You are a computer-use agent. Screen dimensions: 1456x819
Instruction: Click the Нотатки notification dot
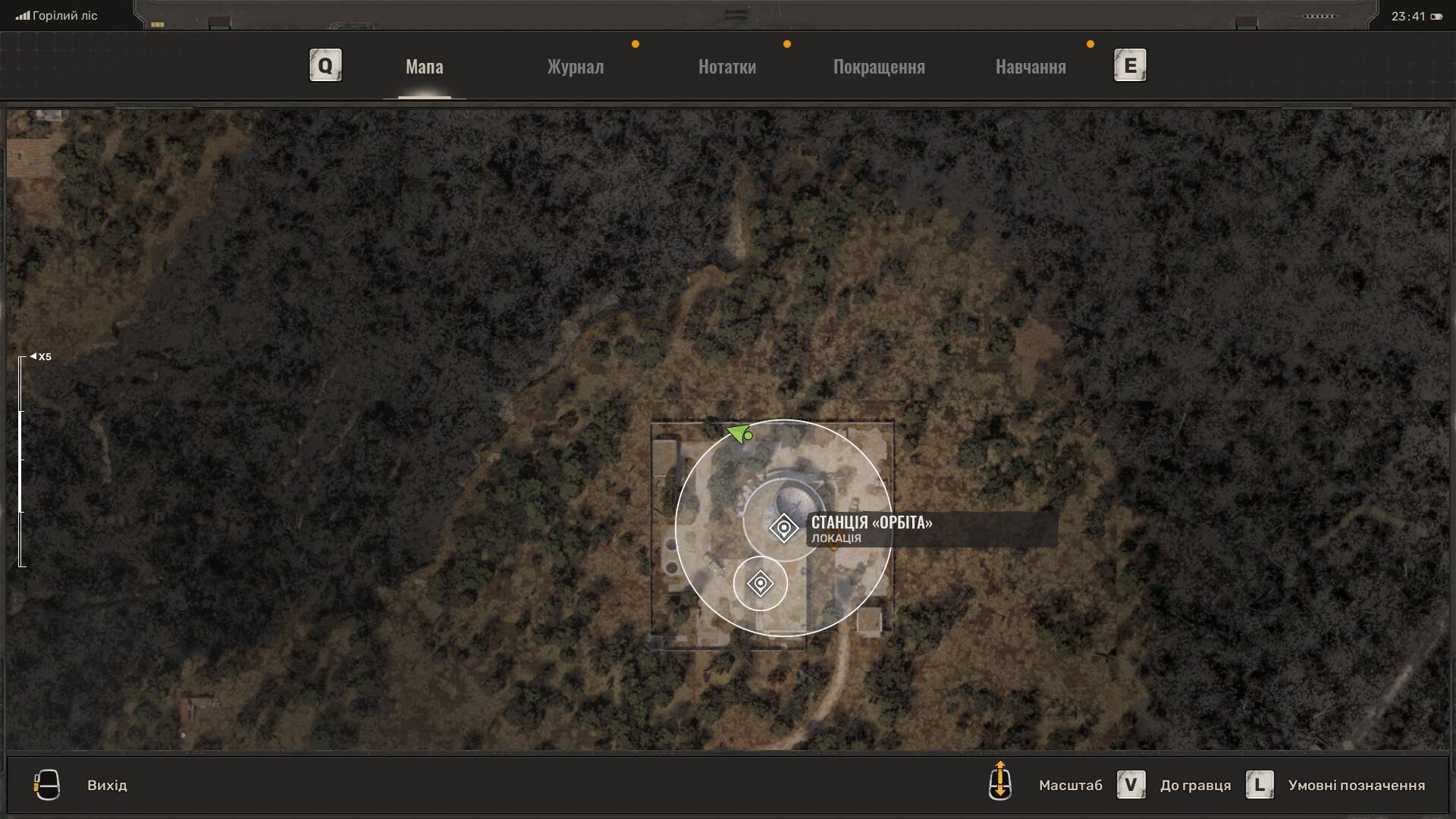tap(787, 44)
